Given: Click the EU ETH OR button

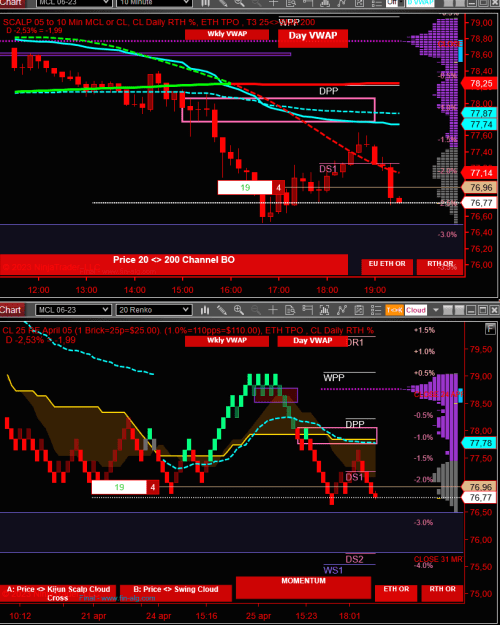Looking at the screenshot, I should coord(387,266).
